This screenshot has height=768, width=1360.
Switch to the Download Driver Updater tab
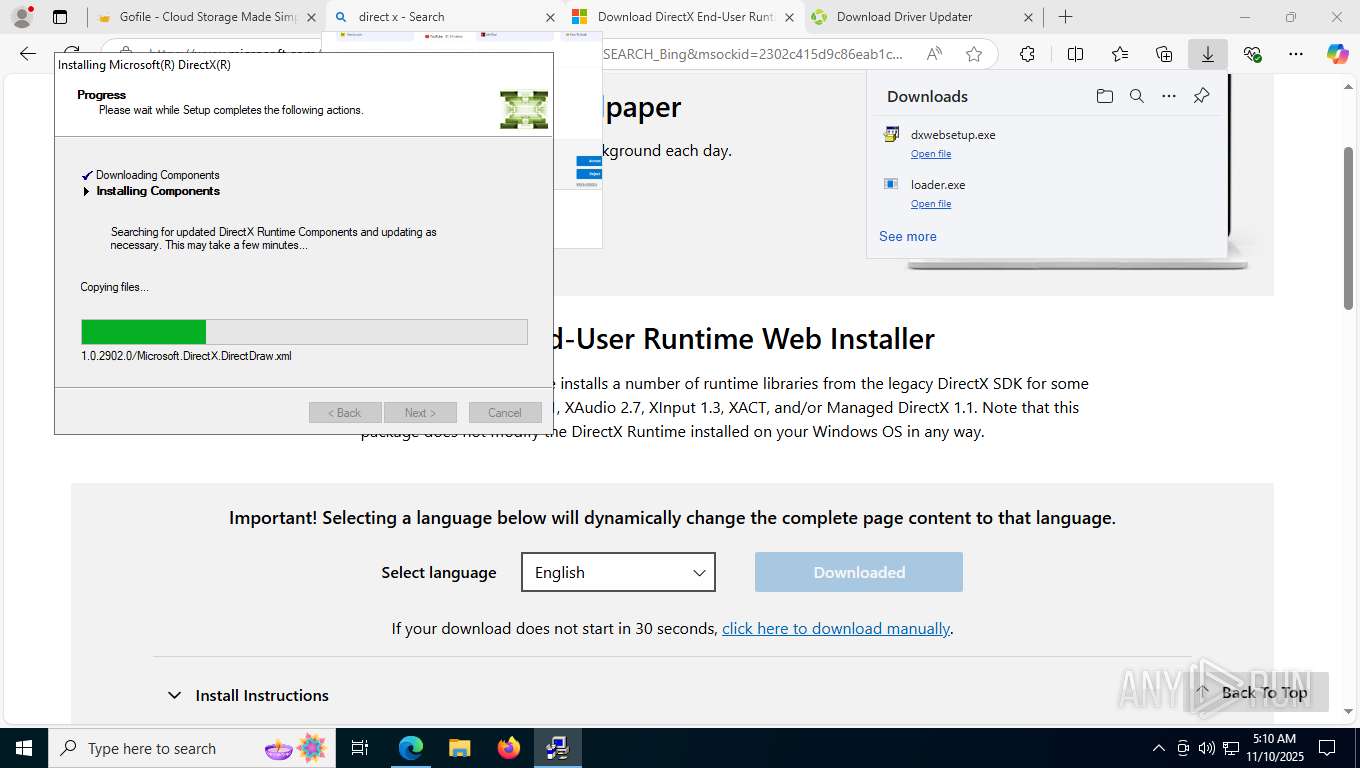tap(923, 17)
